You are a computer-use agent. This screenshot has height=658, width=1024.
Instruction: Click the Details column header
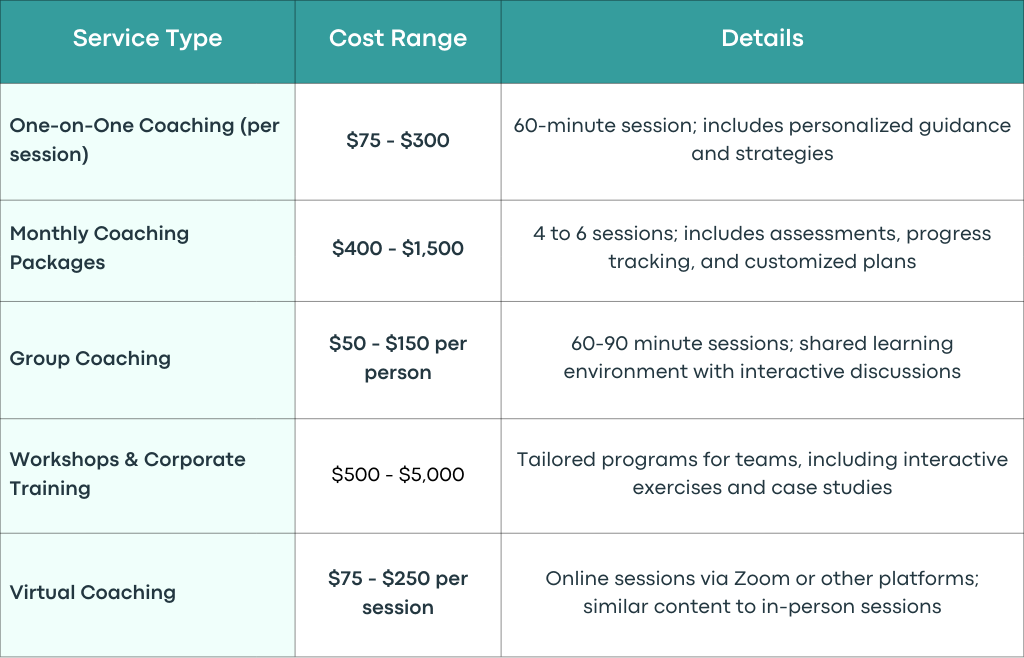(763, 42)
